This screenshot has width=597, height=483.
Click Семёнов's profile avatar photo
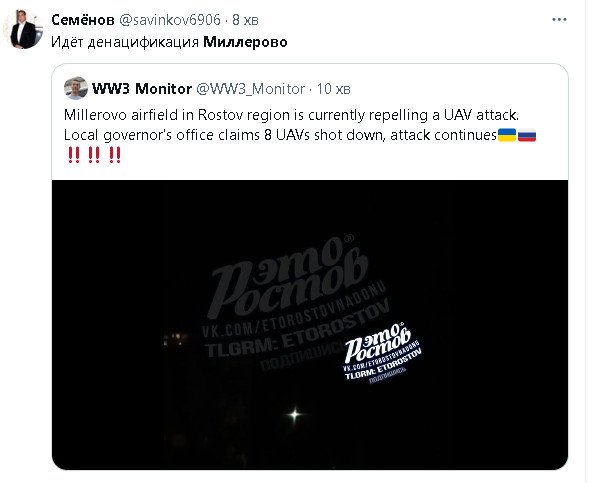click(24, 29)
